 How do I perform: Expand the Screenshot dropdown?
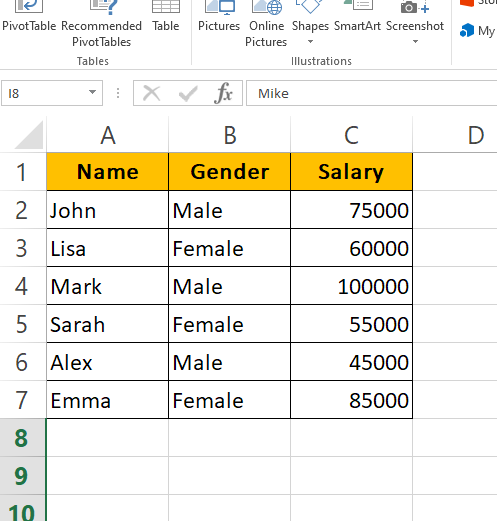(415, 42)
